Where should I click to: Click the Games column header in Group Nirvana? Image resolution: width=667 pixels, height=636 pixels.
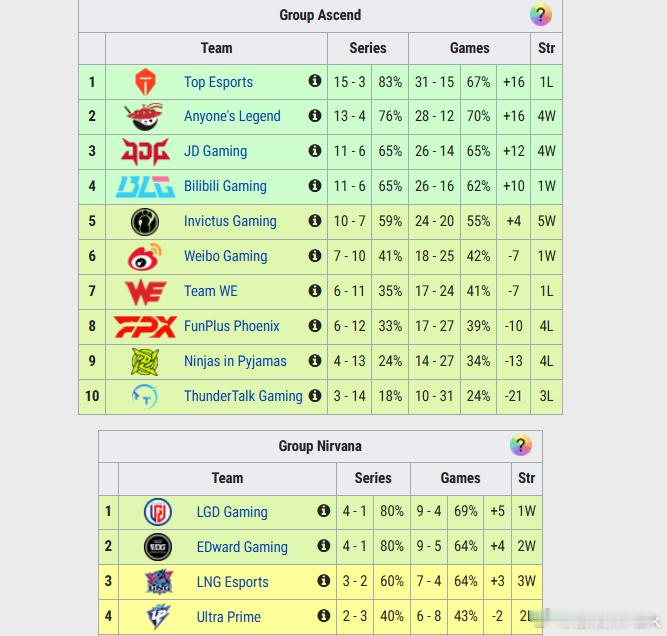(x=461, y=478)
